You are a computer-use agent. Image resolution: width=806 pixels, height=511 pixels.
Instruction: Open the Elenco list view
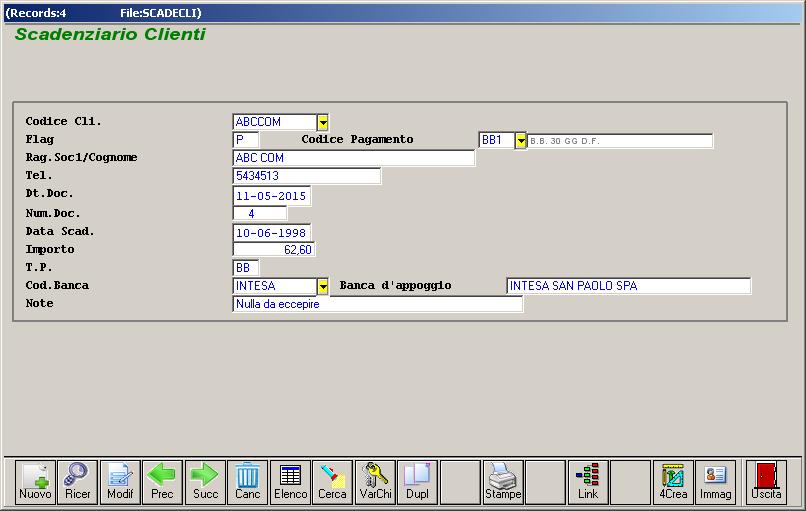pyautogui.click(x=290, y=482)
